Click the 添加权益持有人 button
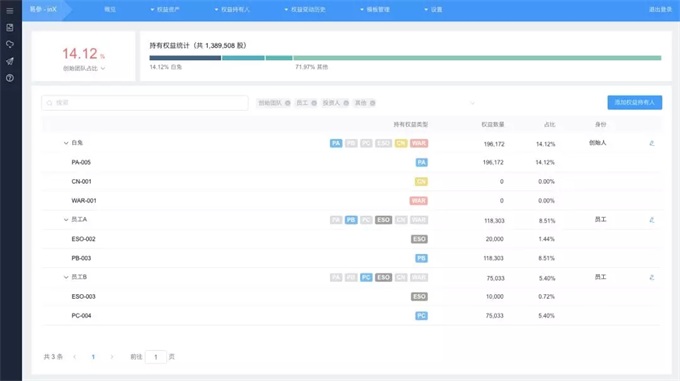 pyautogui.click(x=634, y=103)
